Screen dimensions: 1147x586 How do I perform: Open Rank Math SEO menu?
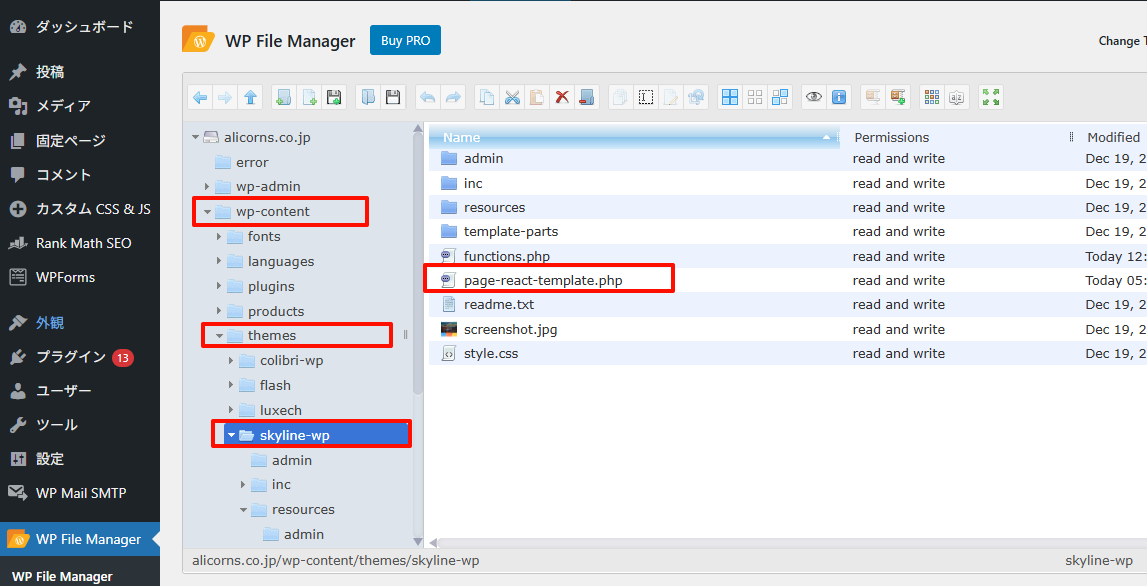point(83,243)
